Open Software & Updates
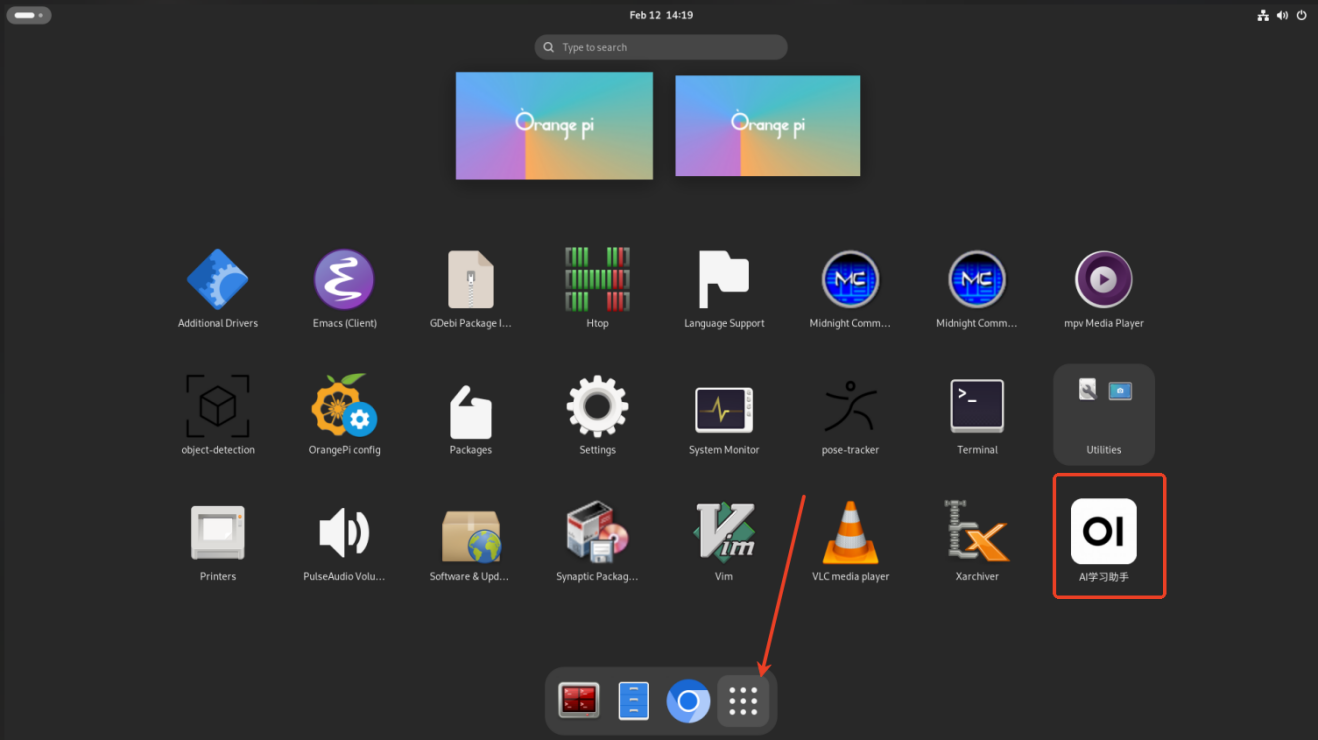1318x740 pixels. point(471,536)
